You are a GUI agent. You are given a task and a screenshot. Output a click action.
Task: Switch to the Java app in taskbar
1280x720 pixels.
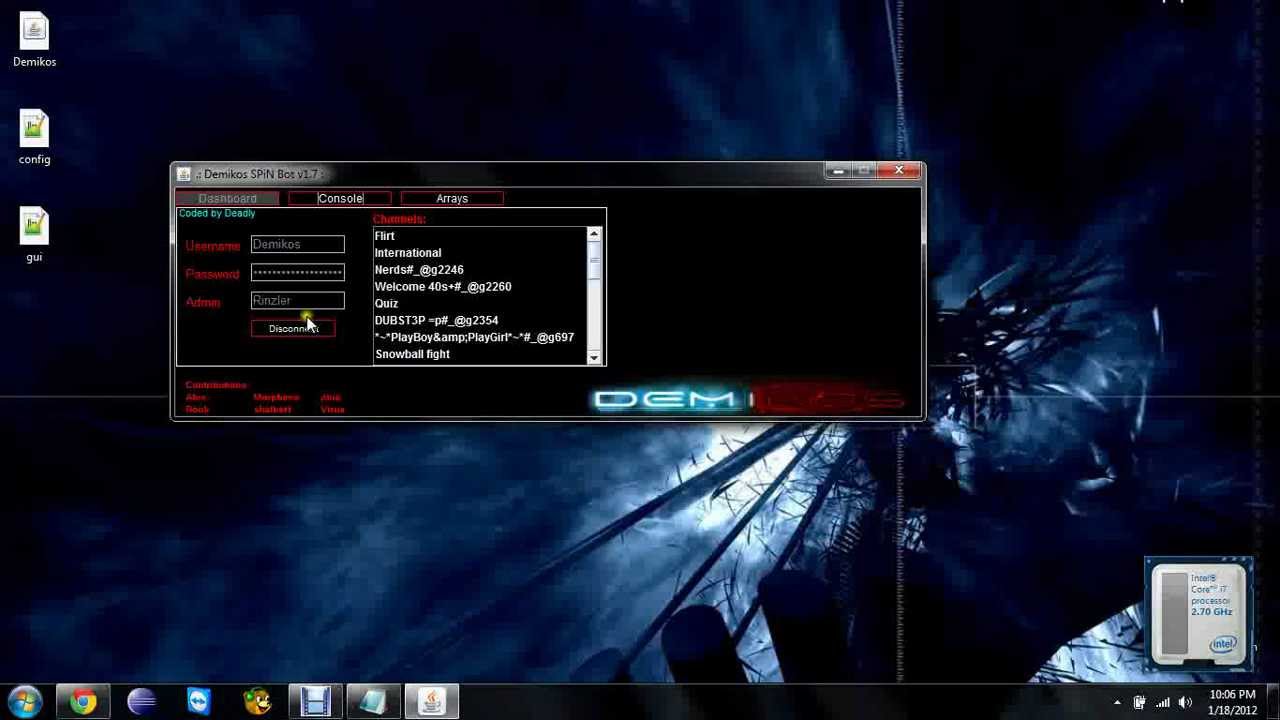point(431,702)
